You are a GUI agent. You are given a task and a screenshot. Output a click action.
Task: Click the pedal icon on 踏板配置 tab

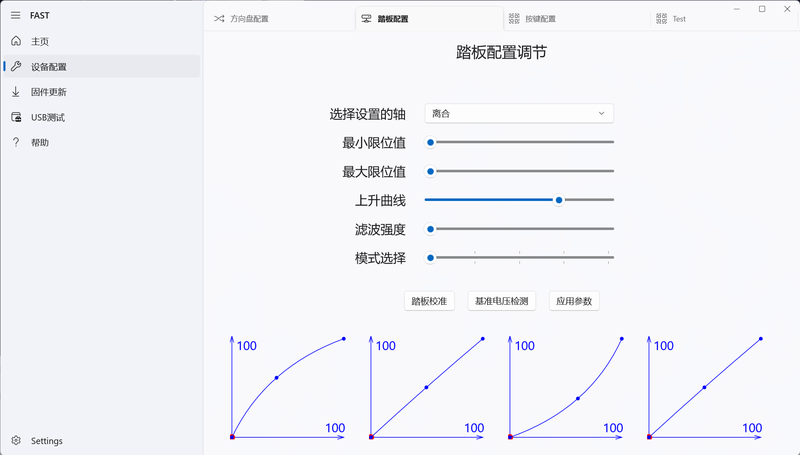tap(366, 18)
